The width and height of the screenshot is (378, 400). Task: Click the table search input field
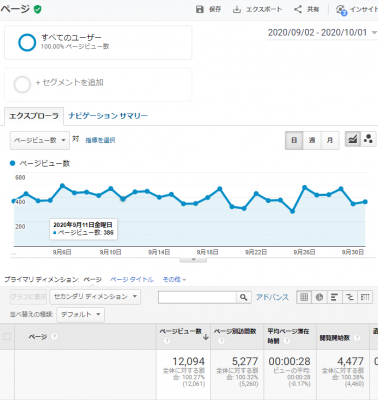[x=197, y=297]
